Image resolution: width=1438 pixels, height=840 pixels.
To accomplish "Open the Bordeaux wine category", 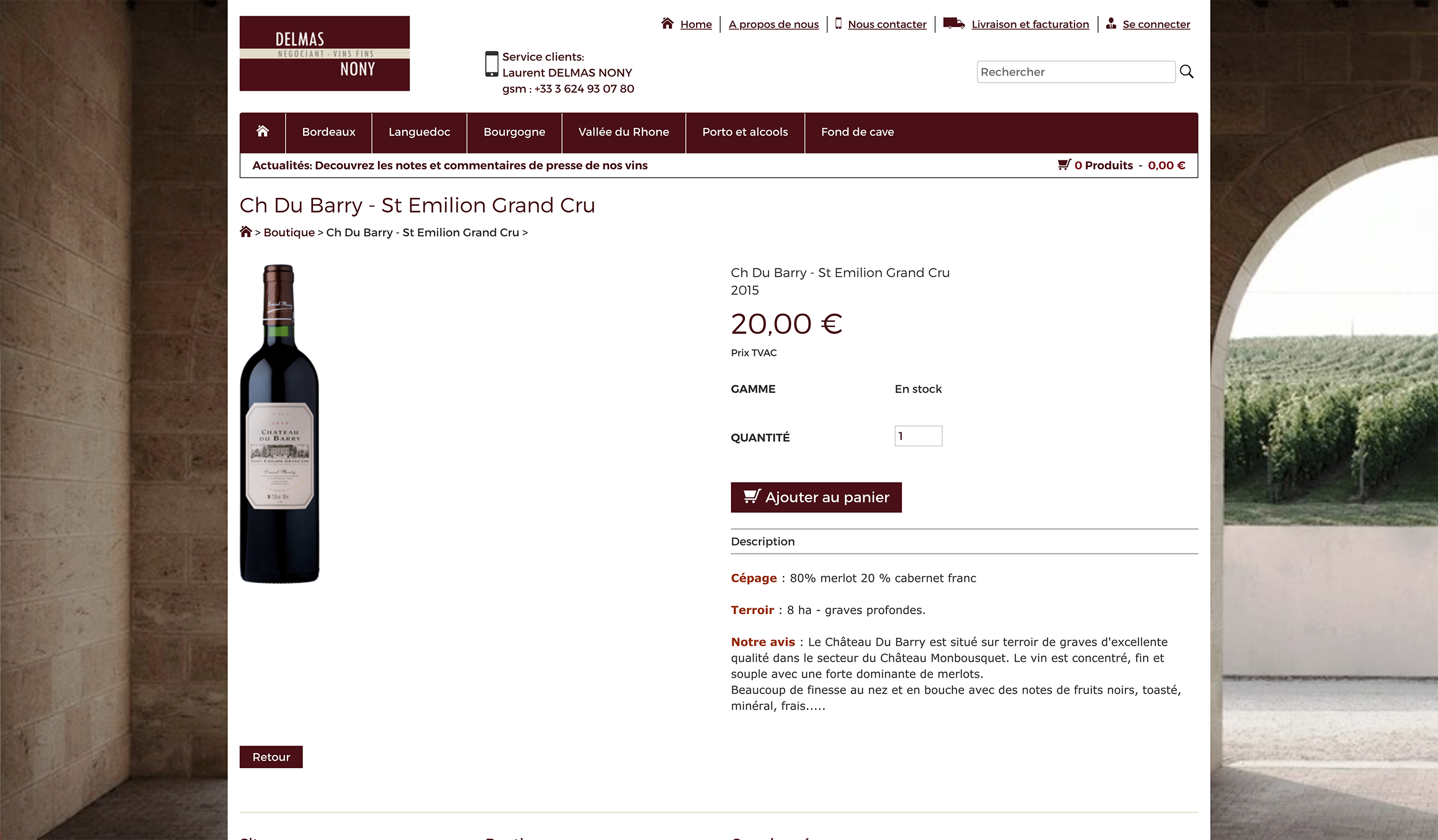I will point(328,132).
